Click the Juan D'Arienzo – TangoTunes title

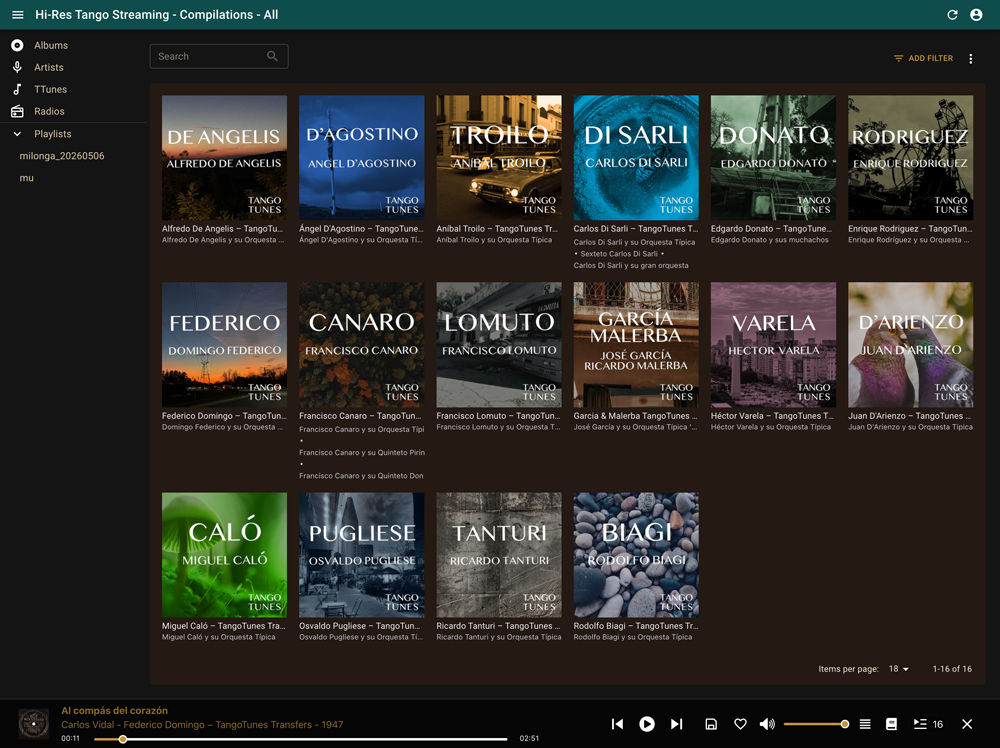(x=910, y=416)
